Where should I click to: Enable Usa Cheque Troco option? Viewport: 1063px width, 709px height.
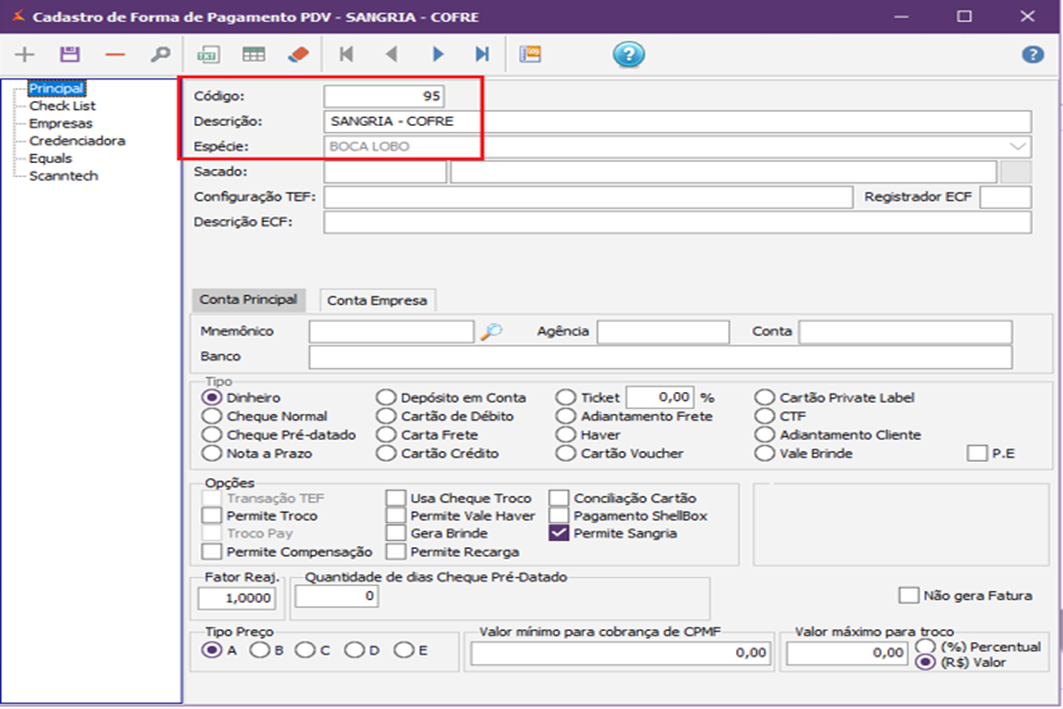pos(396,498)
